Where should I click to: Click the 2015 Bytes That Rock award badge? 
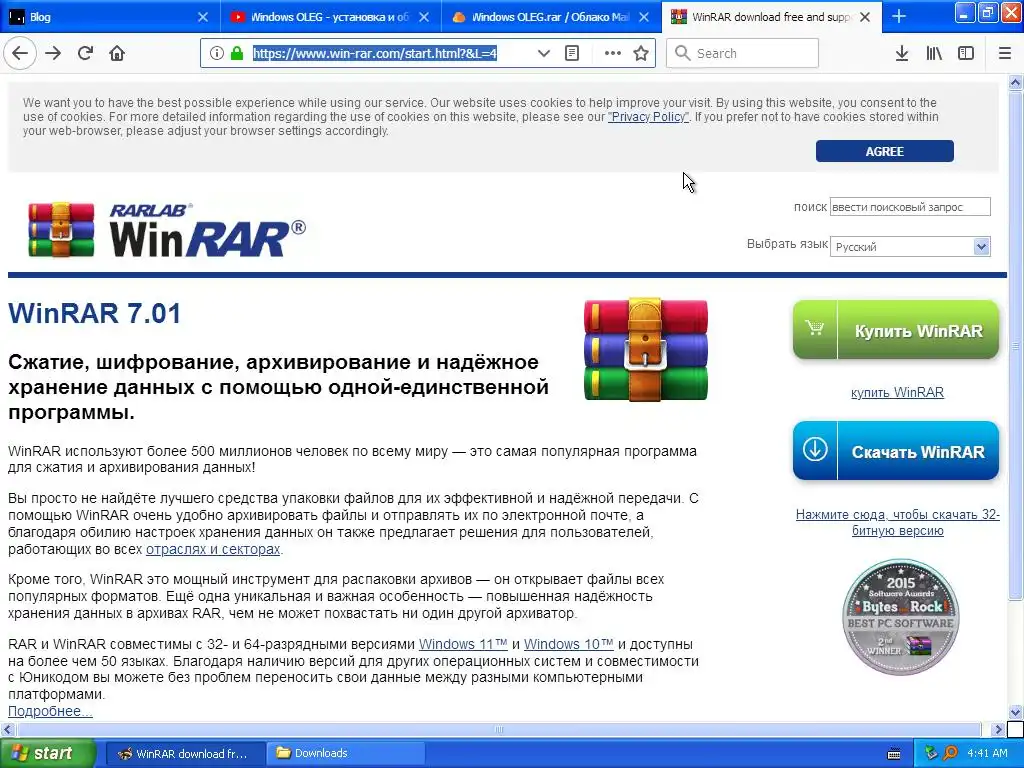pos(901,616)
